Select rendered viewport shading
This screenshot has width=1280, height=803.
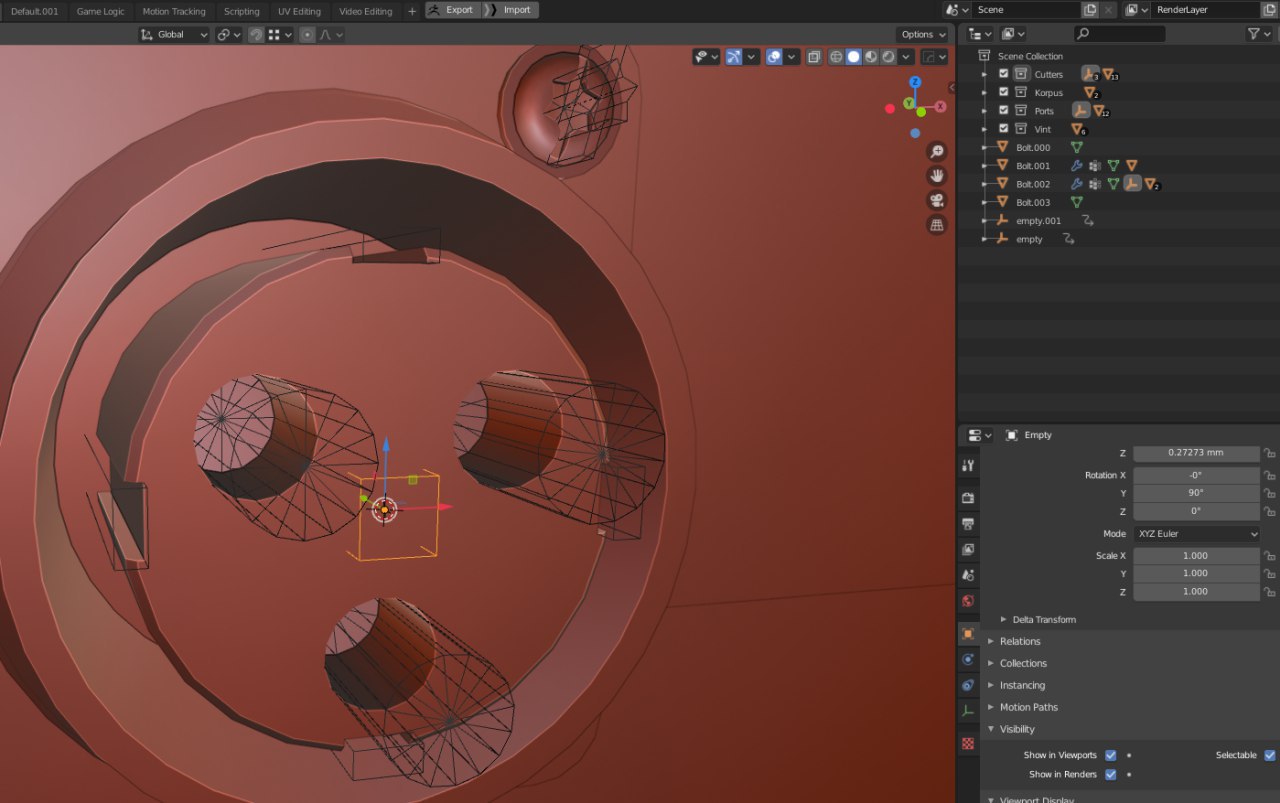pos(888,57)
